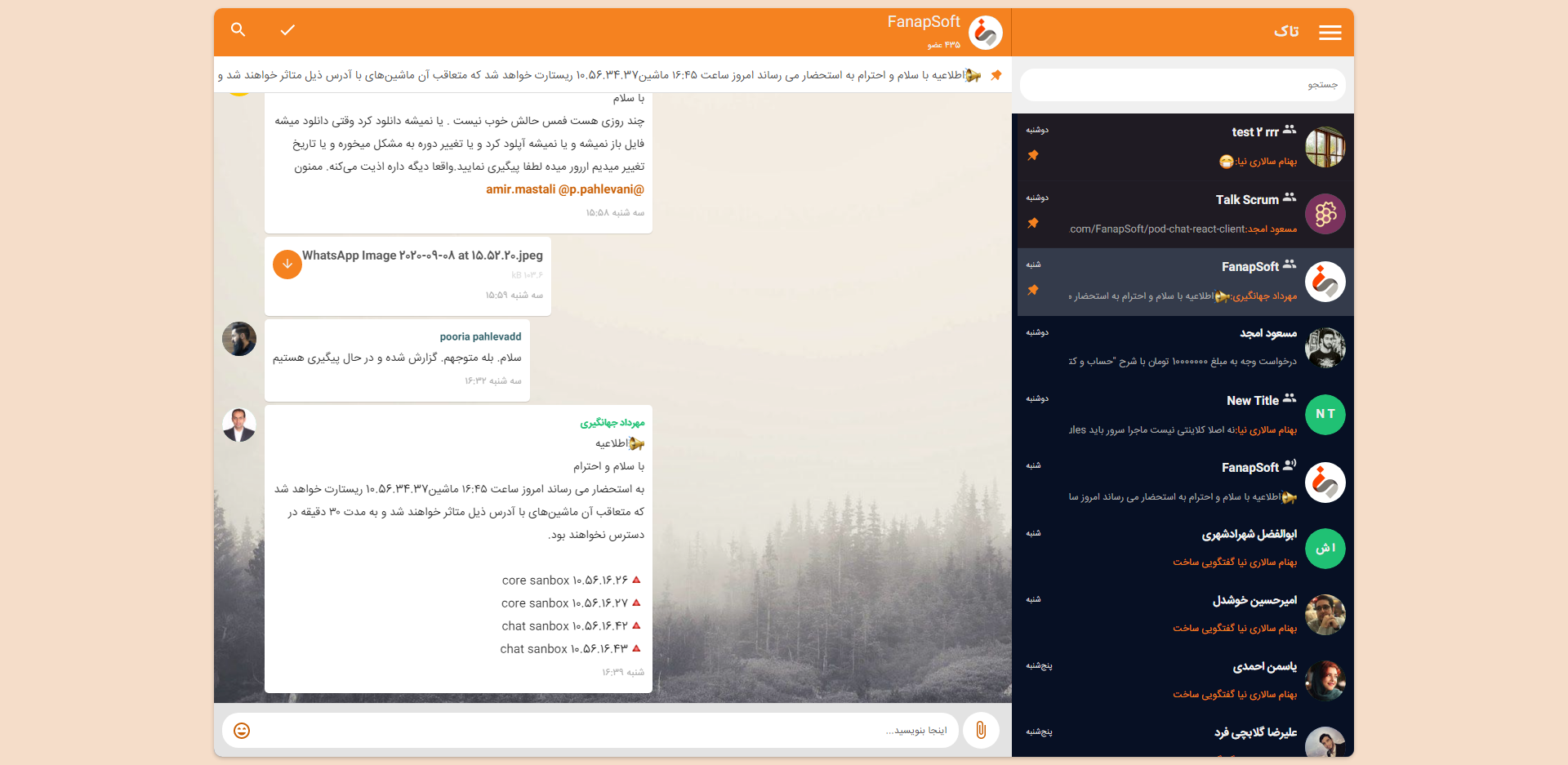
Task: Click pooria pahlevadd sender name
Action: click(x=480, y=336)
